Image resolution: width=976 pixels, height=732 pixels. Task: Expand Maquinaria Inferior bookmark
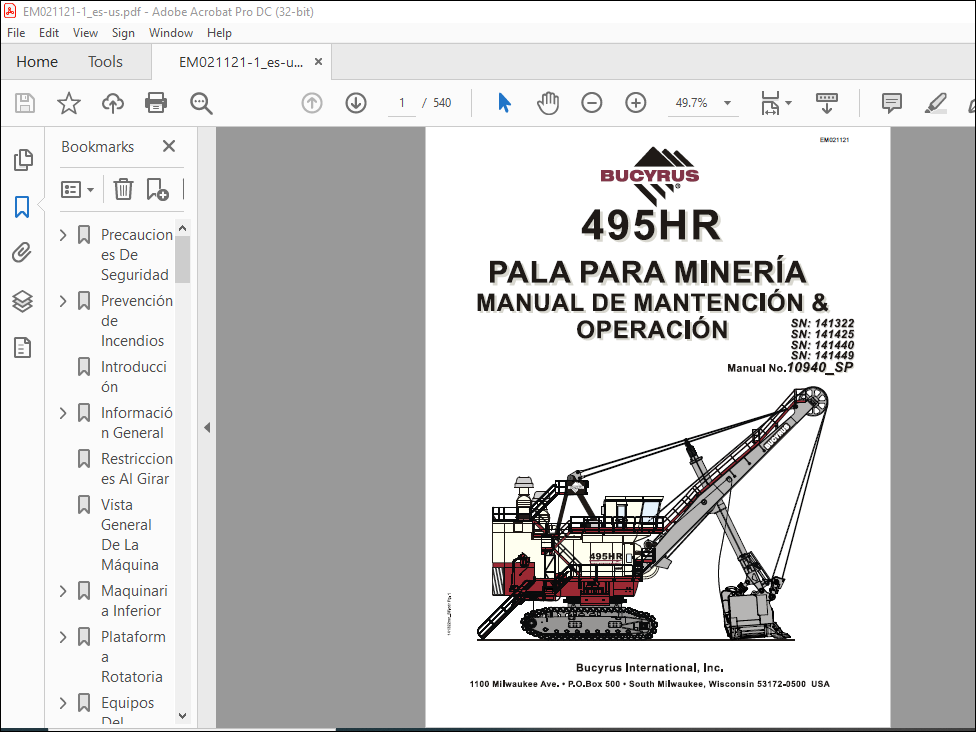[x=63, y=591]
